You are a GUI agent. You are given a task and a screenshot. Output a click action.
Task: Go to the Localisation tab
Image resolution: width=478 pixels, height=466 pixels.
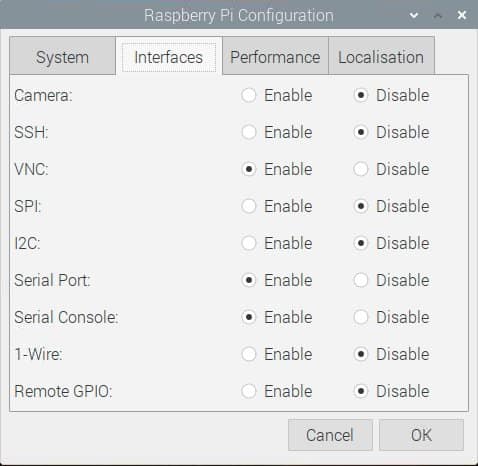381,57
